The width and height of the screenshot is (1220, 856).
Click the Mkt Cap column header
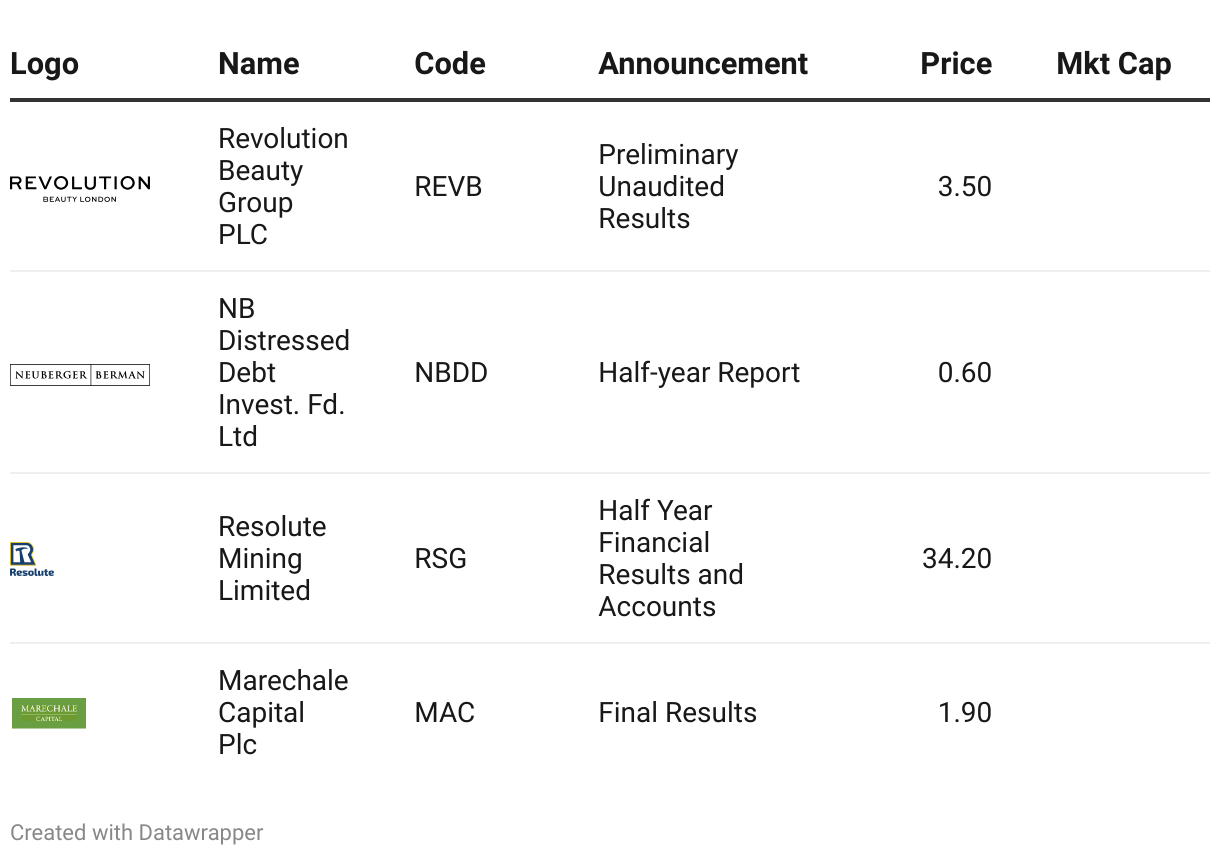click(1113, 64)
